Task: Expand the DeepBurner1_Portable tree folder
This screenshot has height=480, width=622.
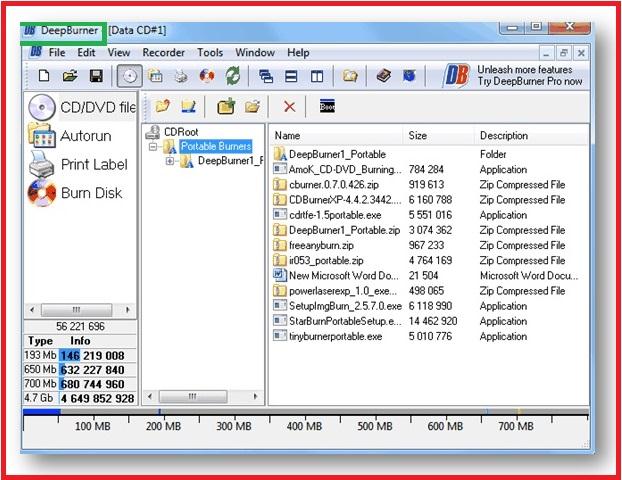Action: click(x=170, y=161)
